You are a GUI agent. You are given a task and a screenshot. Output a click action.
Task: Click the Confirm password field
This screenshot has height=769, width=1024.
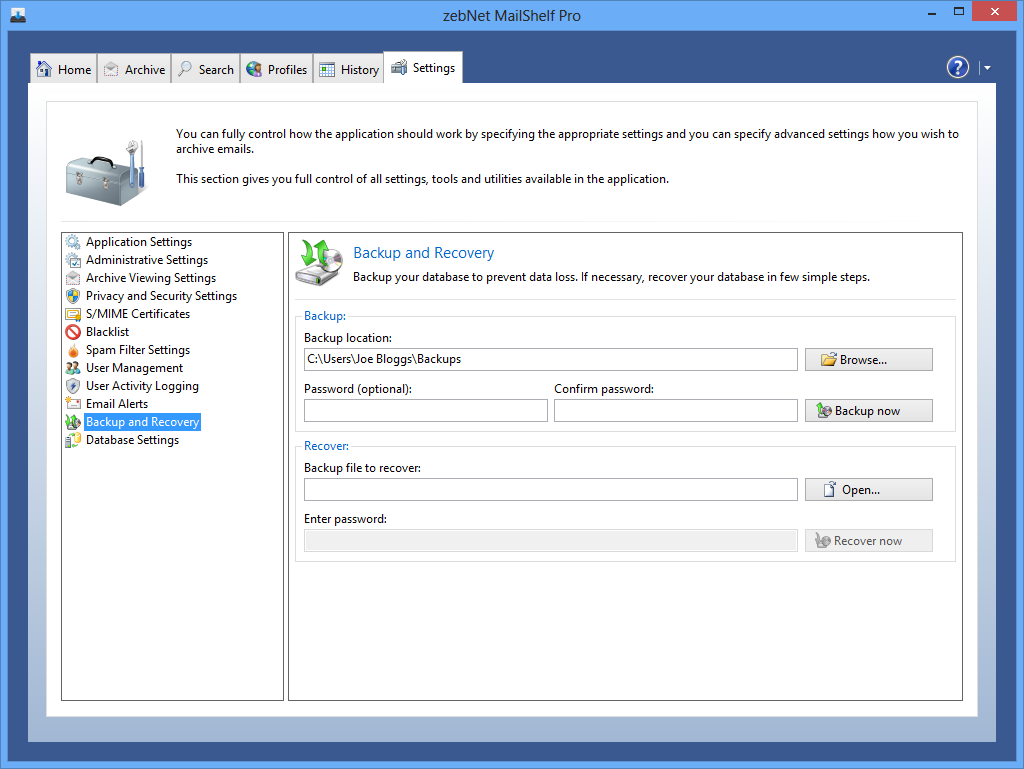[675, 411]
